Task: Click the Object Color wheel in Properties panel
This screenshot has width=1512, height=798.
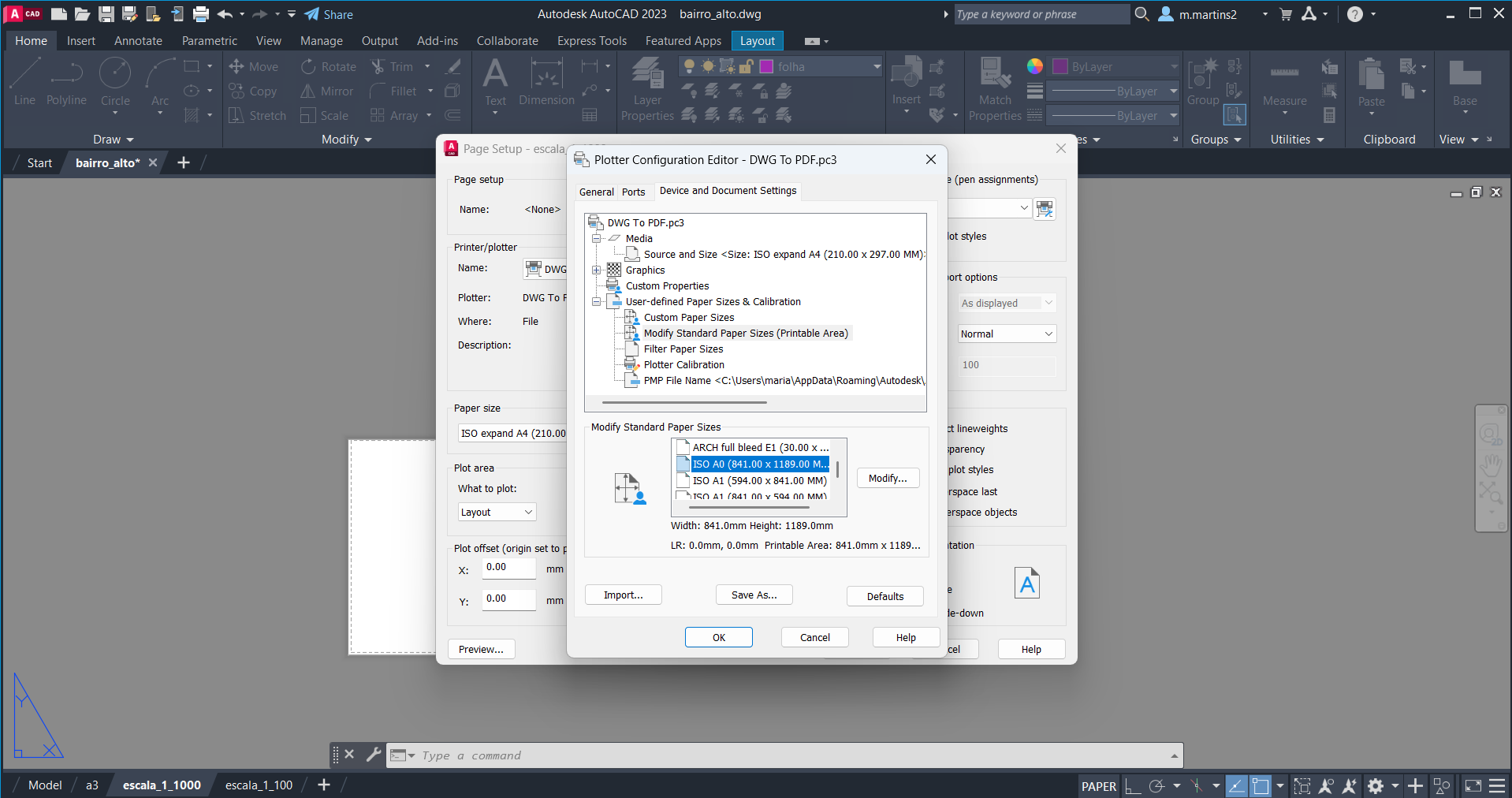Action: coord(1035,67)
